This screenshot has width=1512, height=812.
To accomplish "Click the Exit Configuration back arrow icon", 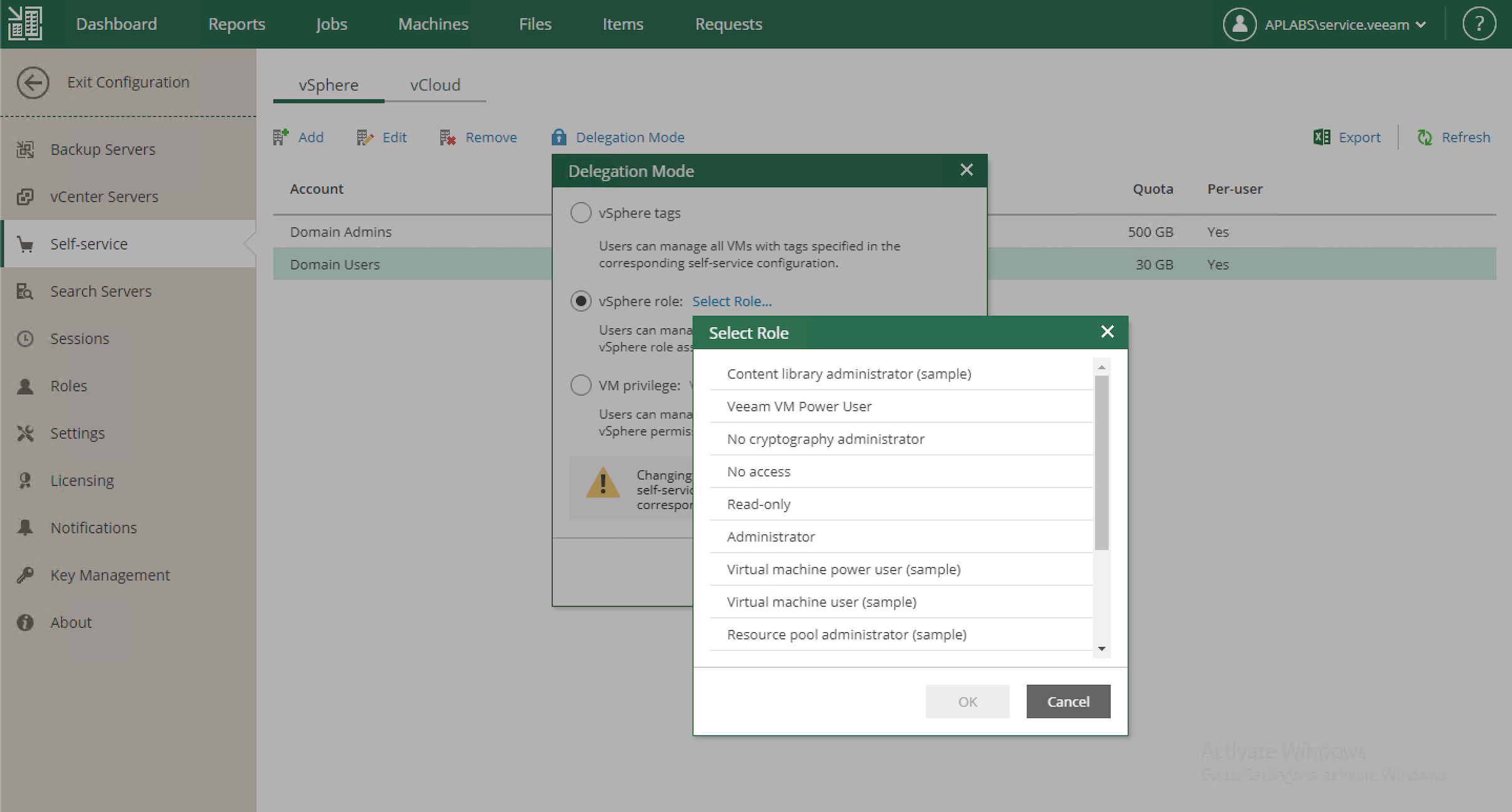I will click(33, 82).
